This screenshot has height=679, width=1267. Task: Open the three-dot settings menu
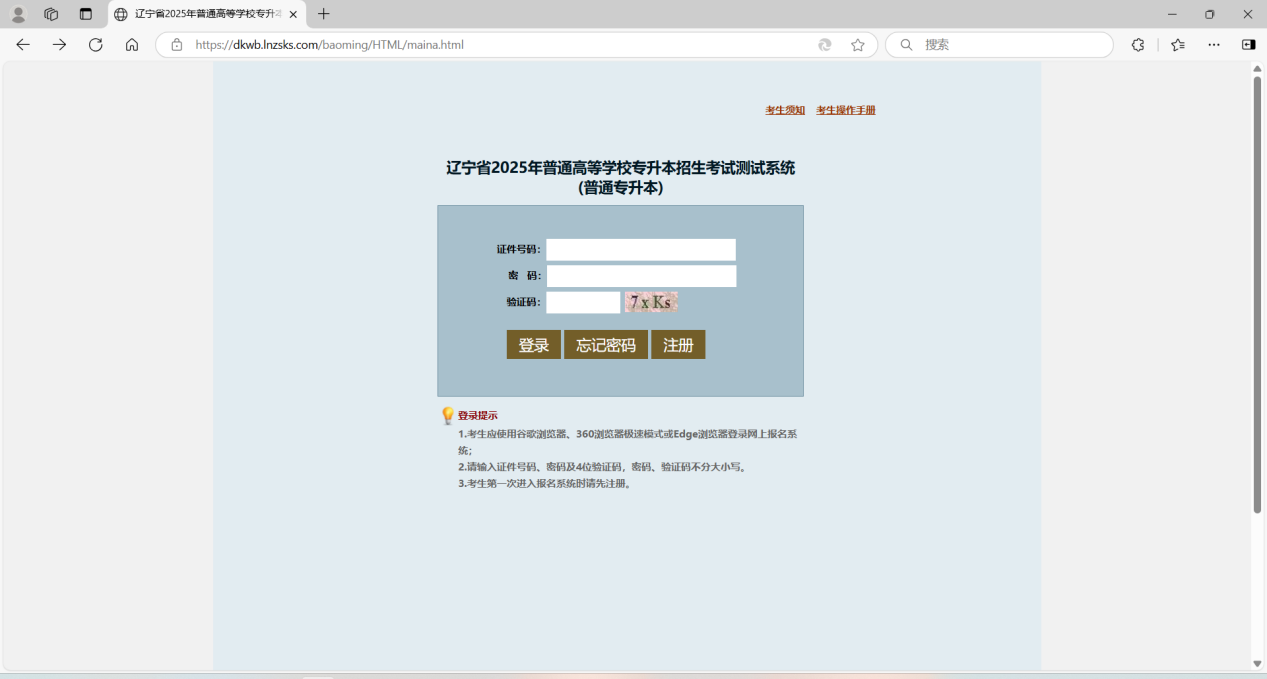(x=1214, y=45)
